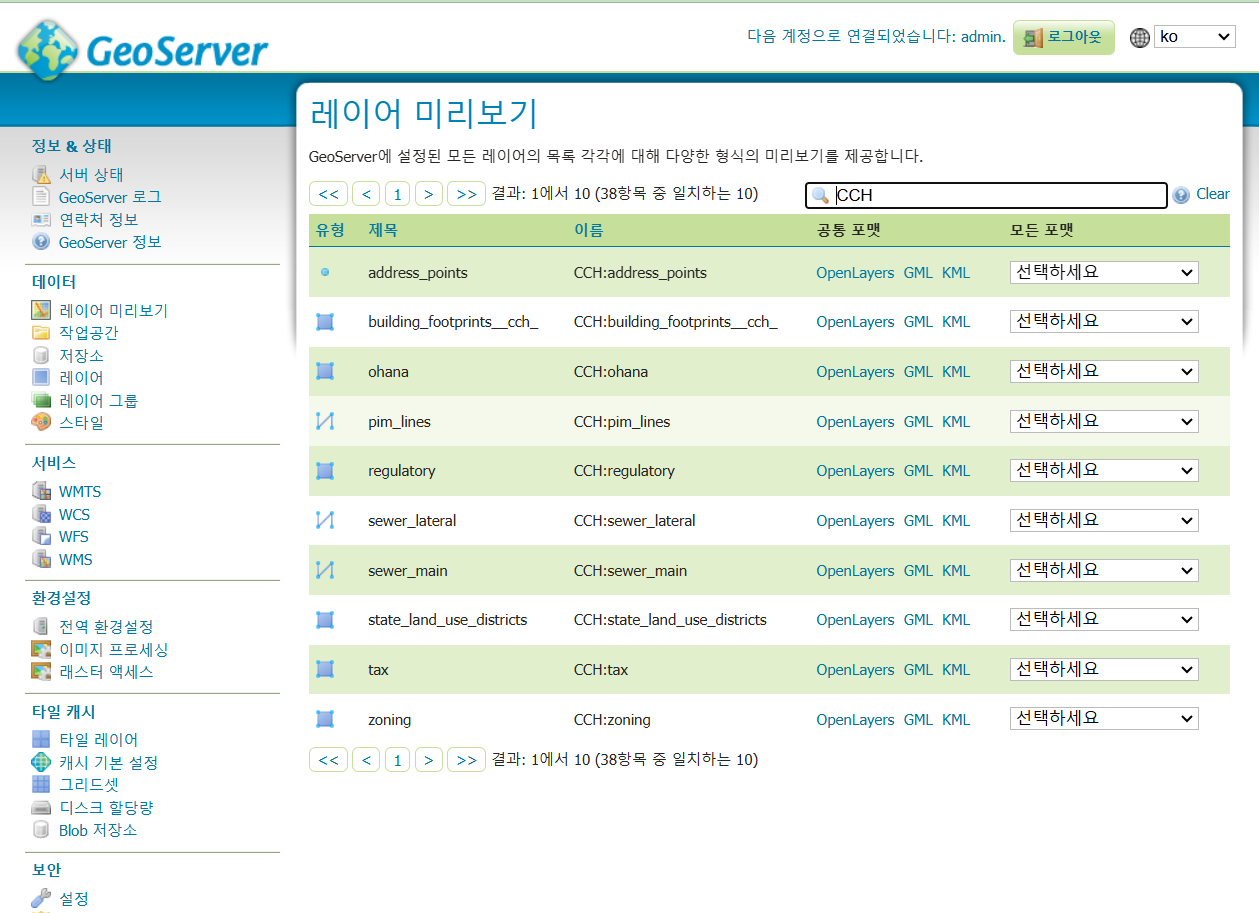Click the image processing icon
This screenshot has height=913, width=1259.
[41, 649]
